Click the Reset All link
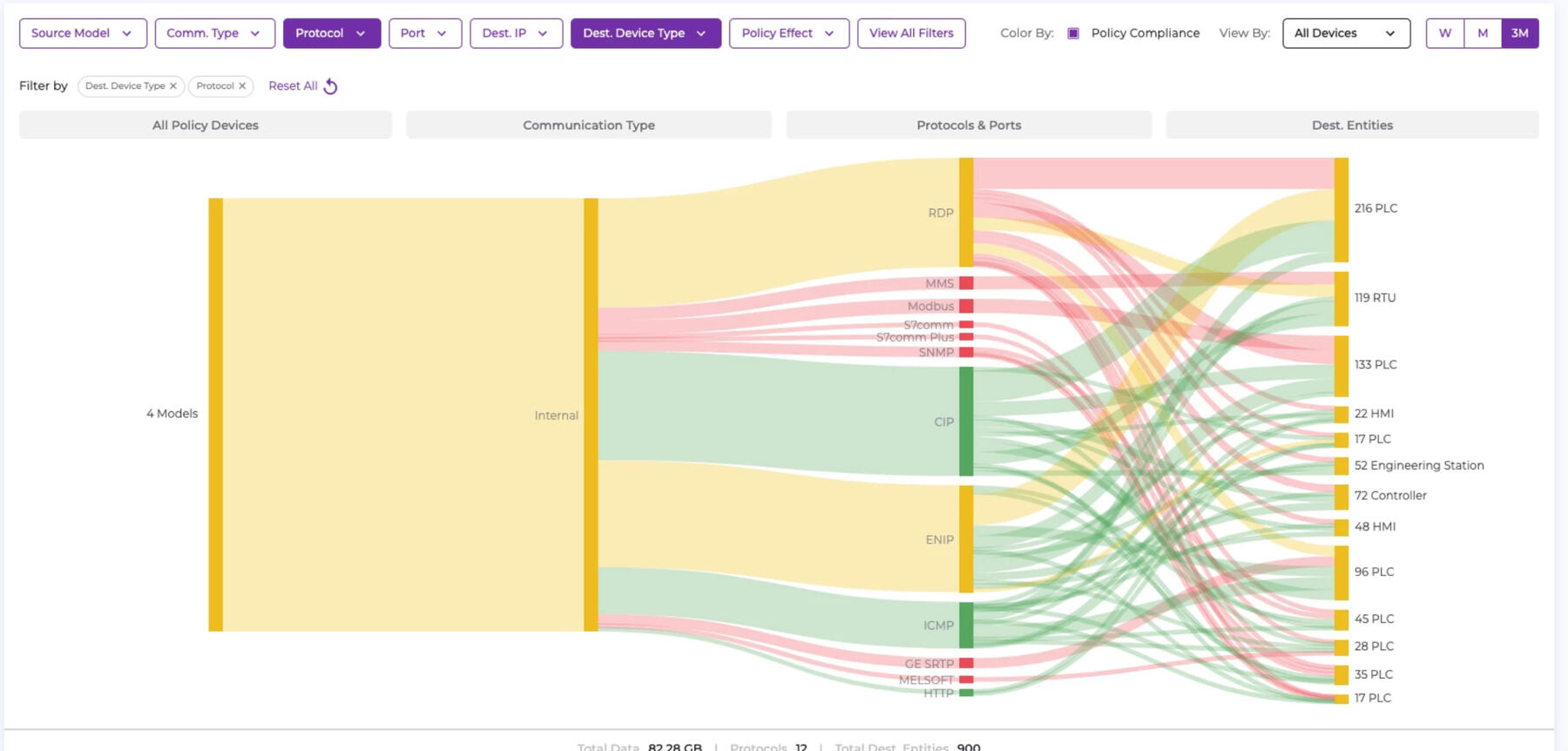Viewport: 1568px width, 751px height. click(x=293, y=86)
